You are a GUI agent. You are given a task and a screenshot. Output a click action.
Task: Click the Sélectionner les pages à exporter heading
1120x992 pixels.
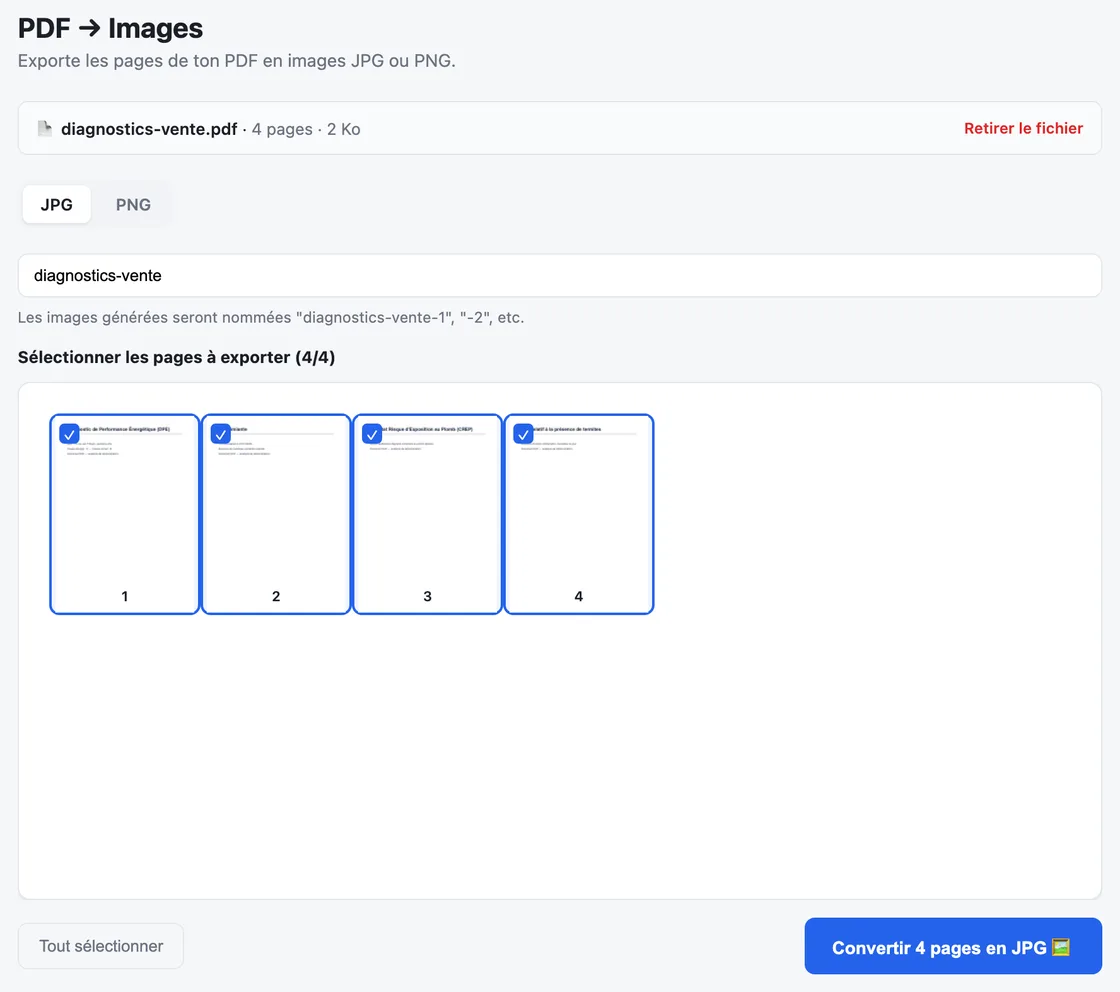tap(176, 357)
